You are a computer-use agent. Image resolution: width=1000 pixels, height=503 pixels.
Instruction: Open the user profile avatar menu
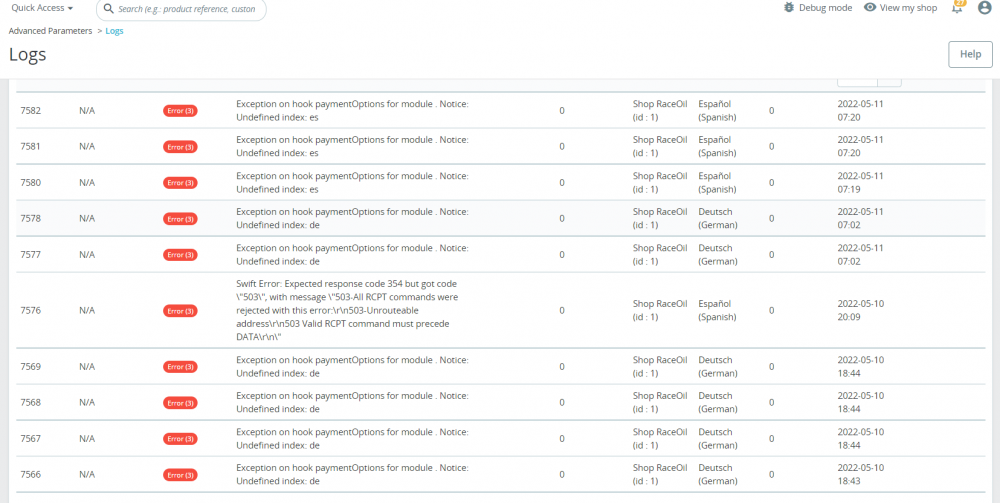(985, 8)
